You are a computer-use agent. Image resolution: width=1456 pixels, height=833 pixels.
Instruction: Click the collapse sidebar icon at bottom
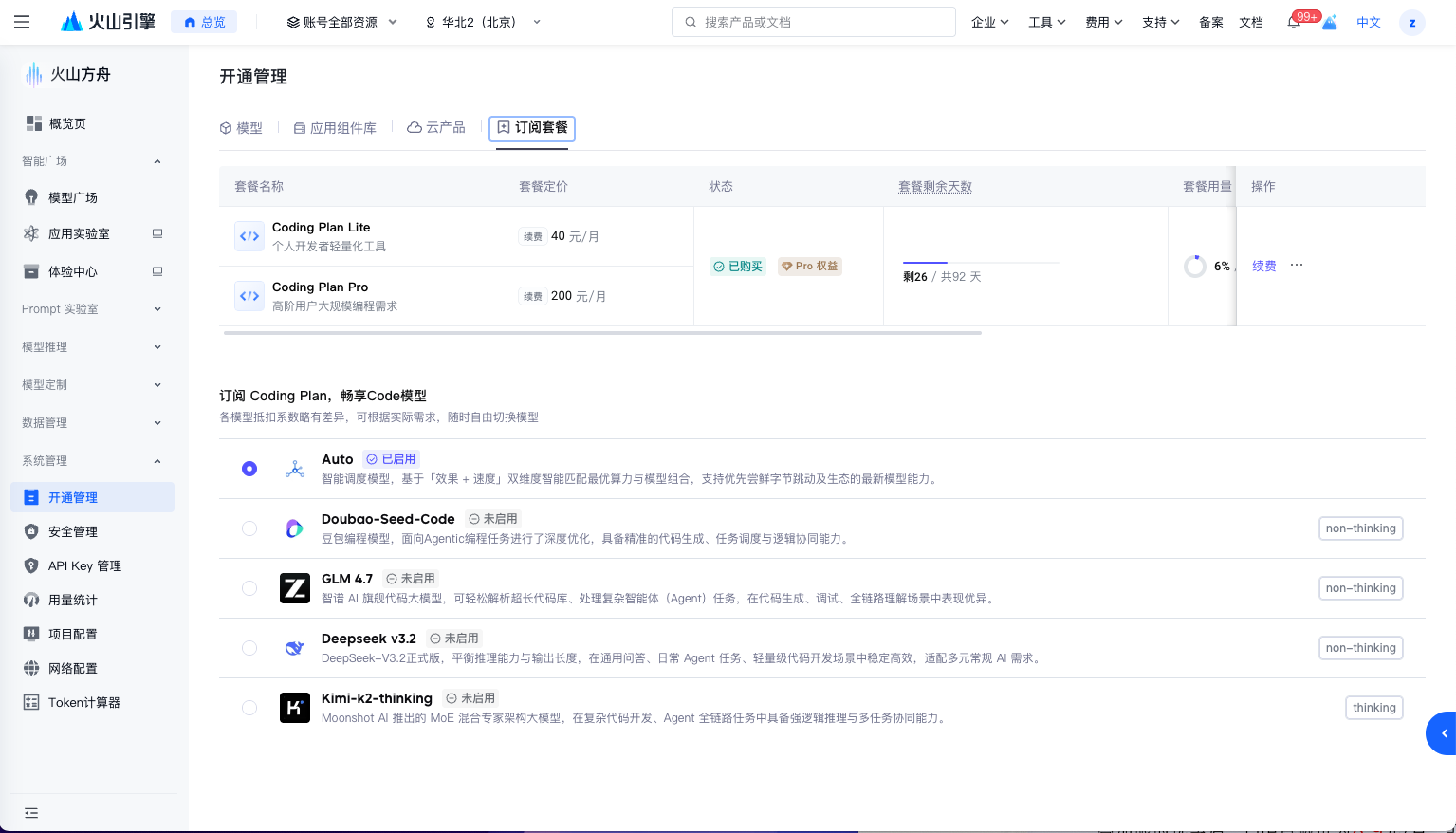coord(31,813)
